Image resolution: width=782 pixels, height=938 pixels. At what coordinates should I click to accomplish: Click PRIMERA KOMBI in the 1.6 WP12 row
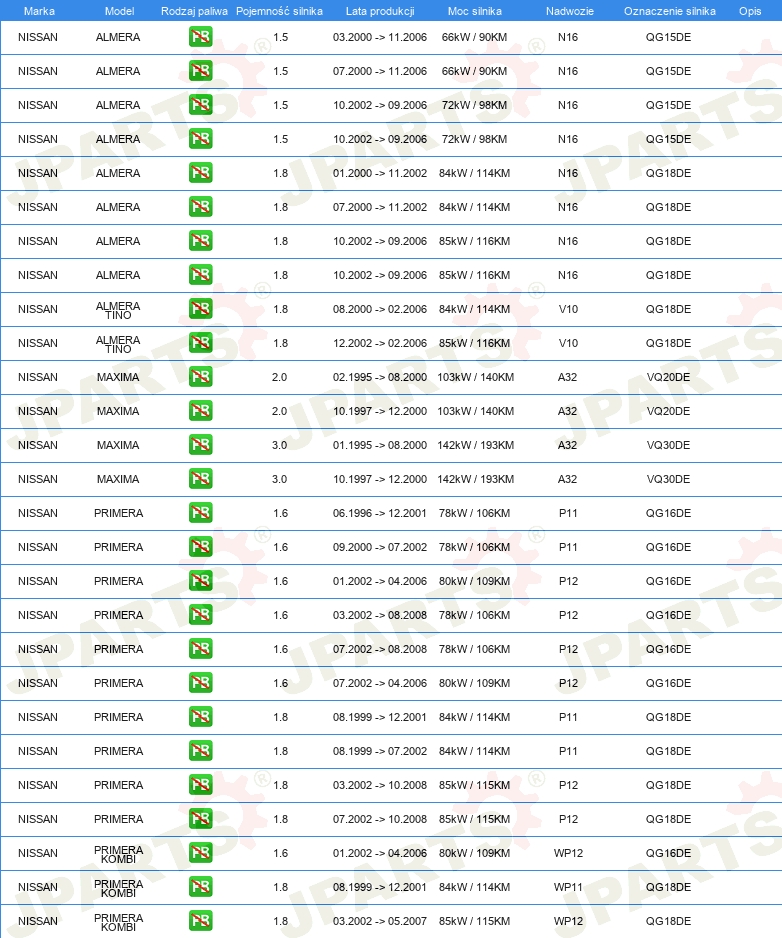(118, 854)
